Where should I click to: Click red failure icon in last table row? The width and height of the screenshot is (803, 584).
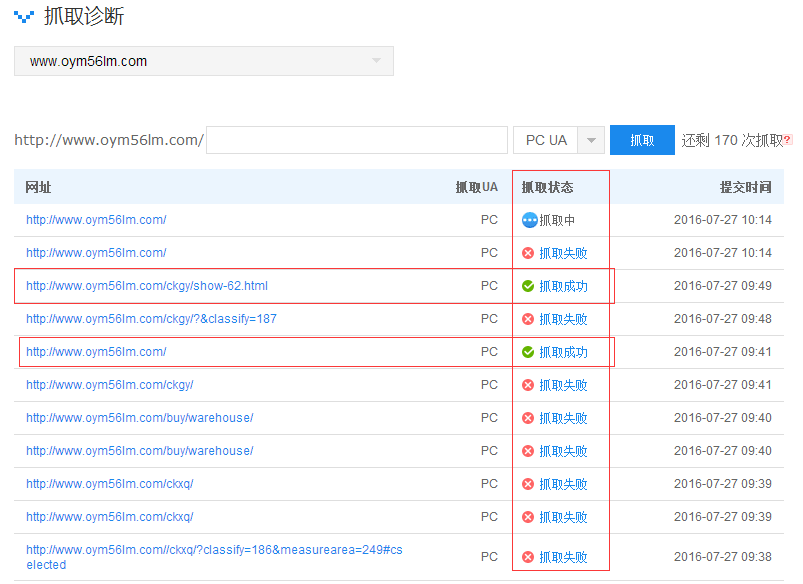point(528,557)
